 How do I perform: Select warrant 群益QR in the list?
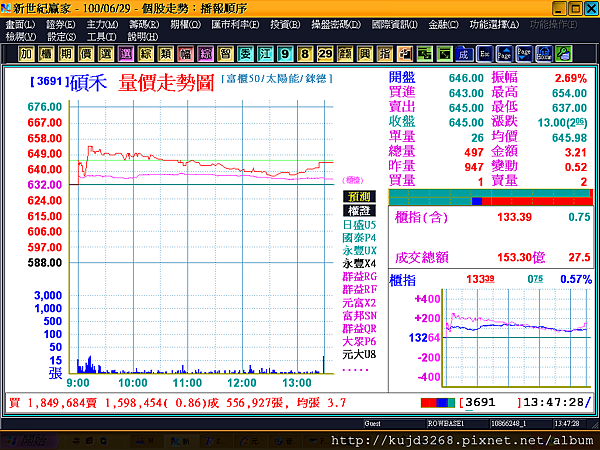[x=359, y=329]
